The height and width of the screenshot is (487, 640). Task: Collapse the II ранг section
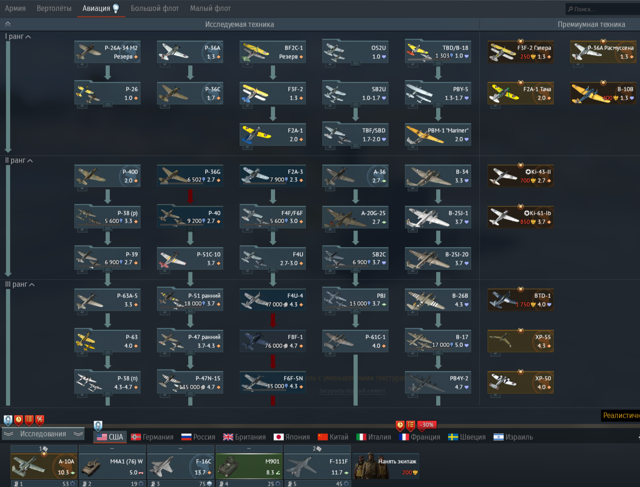pyautogui.click(x=19, y=160)
